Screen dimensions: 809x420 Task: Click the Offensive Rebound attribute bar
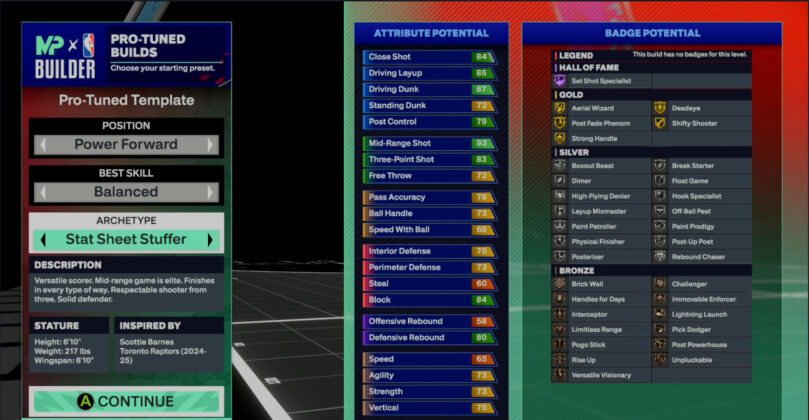(x=430, y=321)
